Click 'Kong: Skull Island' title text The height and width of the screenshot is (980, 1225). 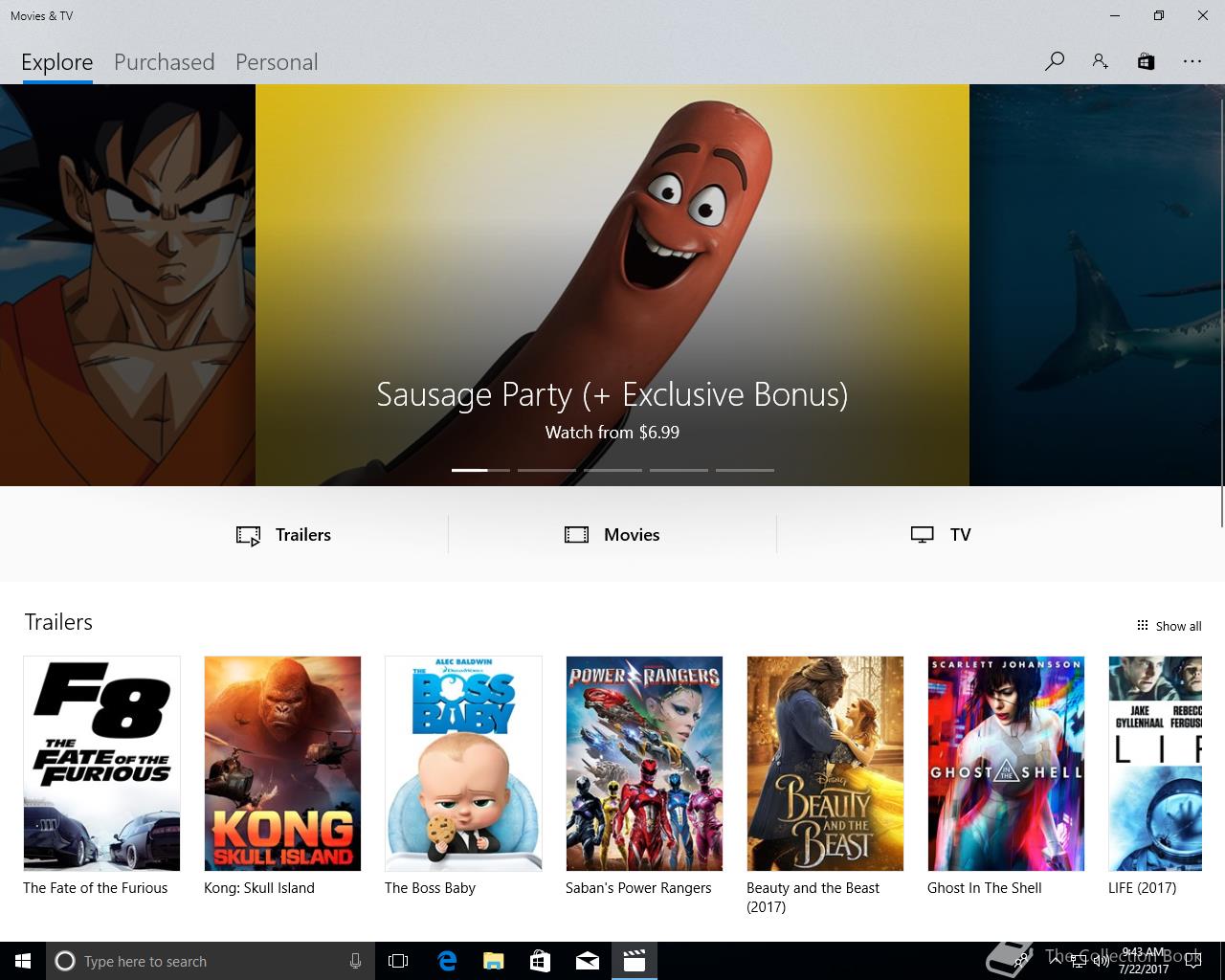click(259, 888)
